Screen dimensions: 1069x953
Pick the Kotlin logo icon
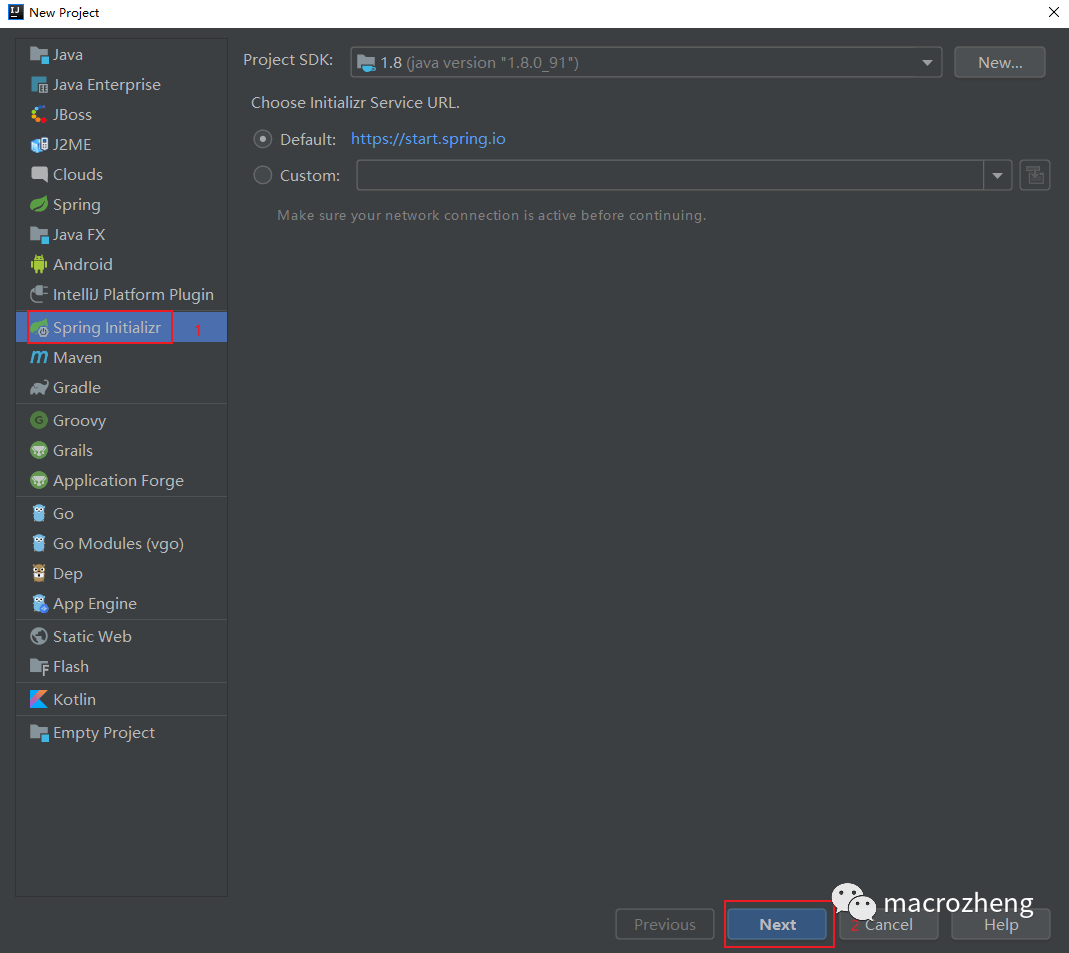pyautogui.click(x=39, y=699)
